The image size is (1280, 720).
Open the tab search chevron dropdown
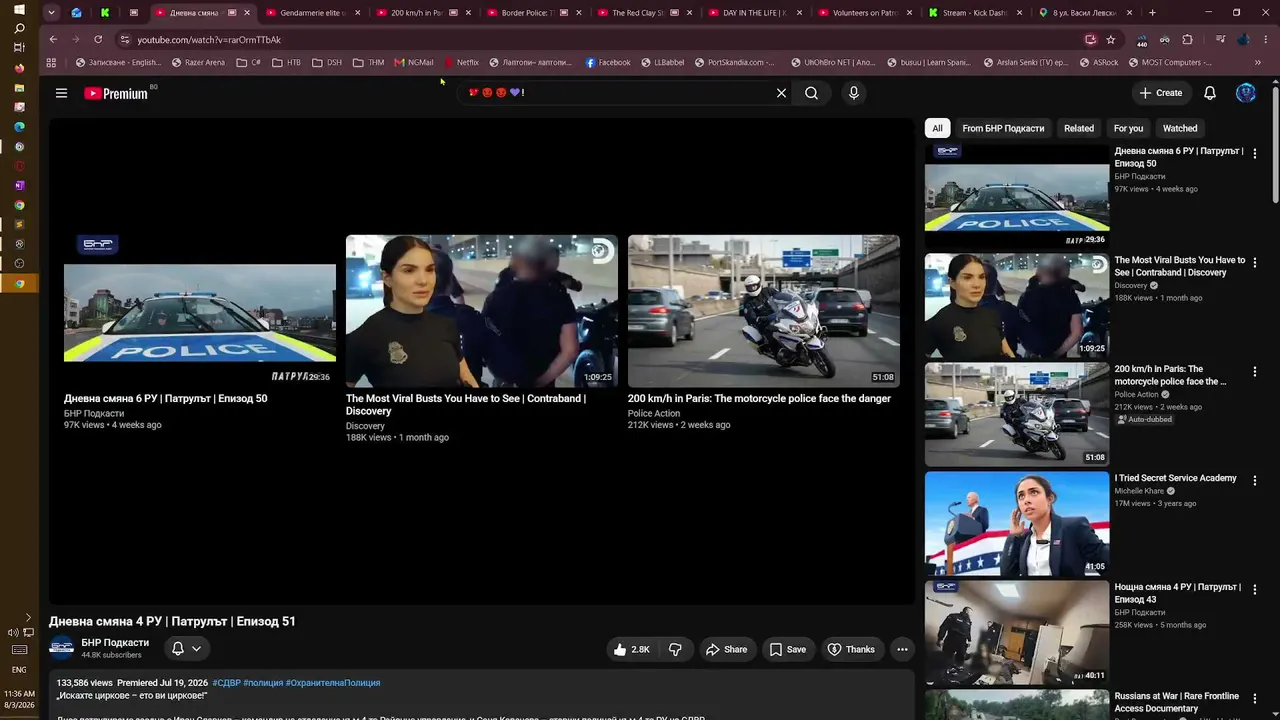(51, 13)
